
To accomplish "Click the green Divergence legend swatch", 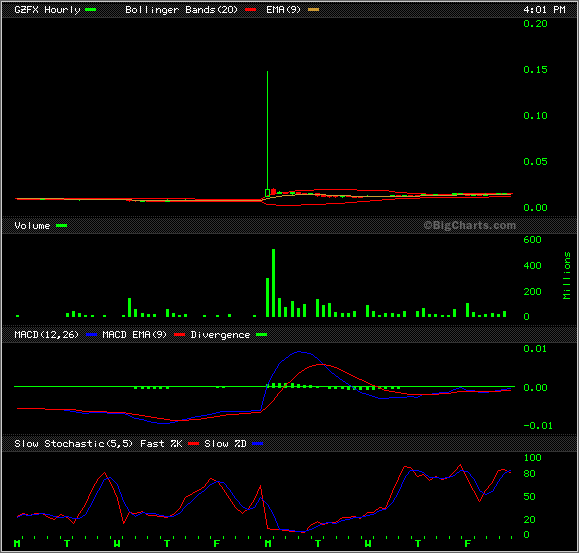I will 261,335.
